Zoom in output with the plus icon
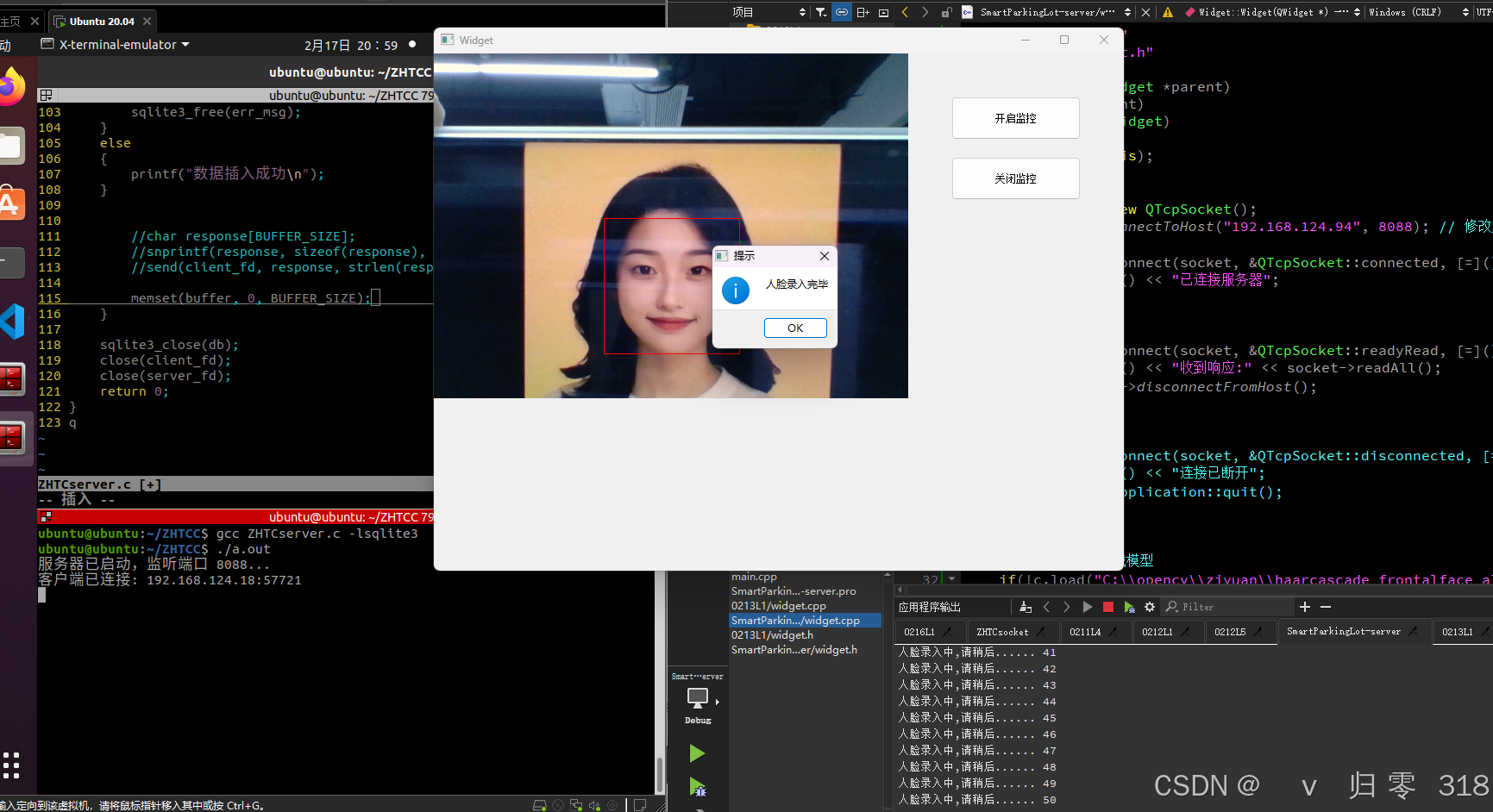 tap(1305, 607)
